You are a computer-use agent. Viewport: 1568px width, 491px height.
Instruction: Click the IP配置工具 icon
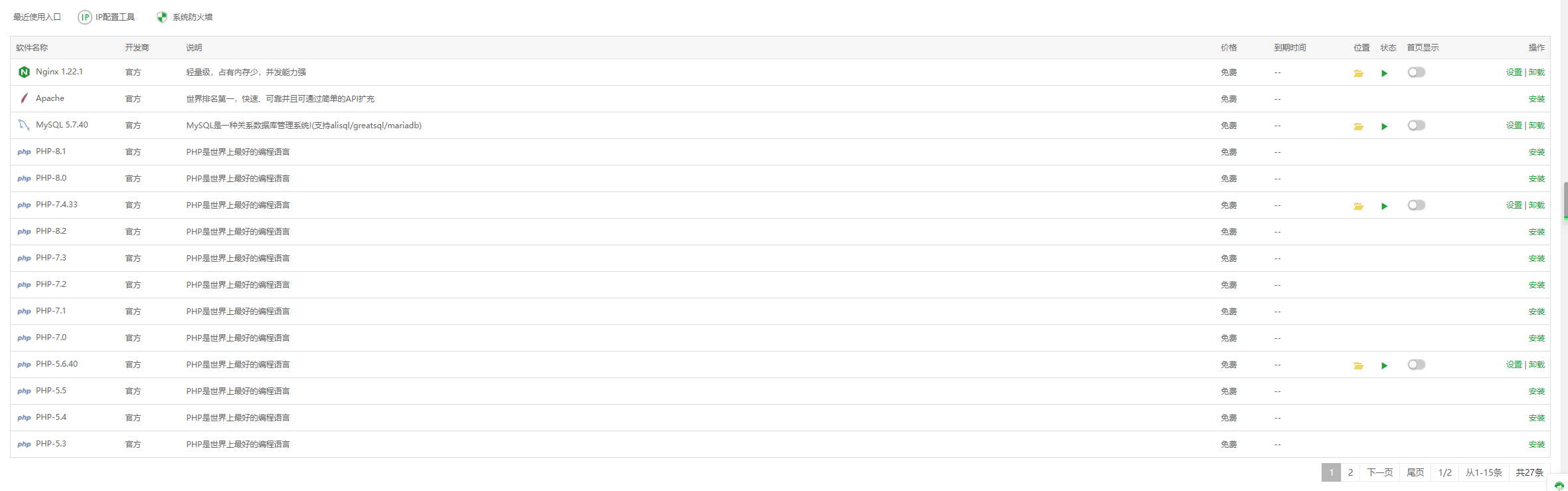pos(85,17)
